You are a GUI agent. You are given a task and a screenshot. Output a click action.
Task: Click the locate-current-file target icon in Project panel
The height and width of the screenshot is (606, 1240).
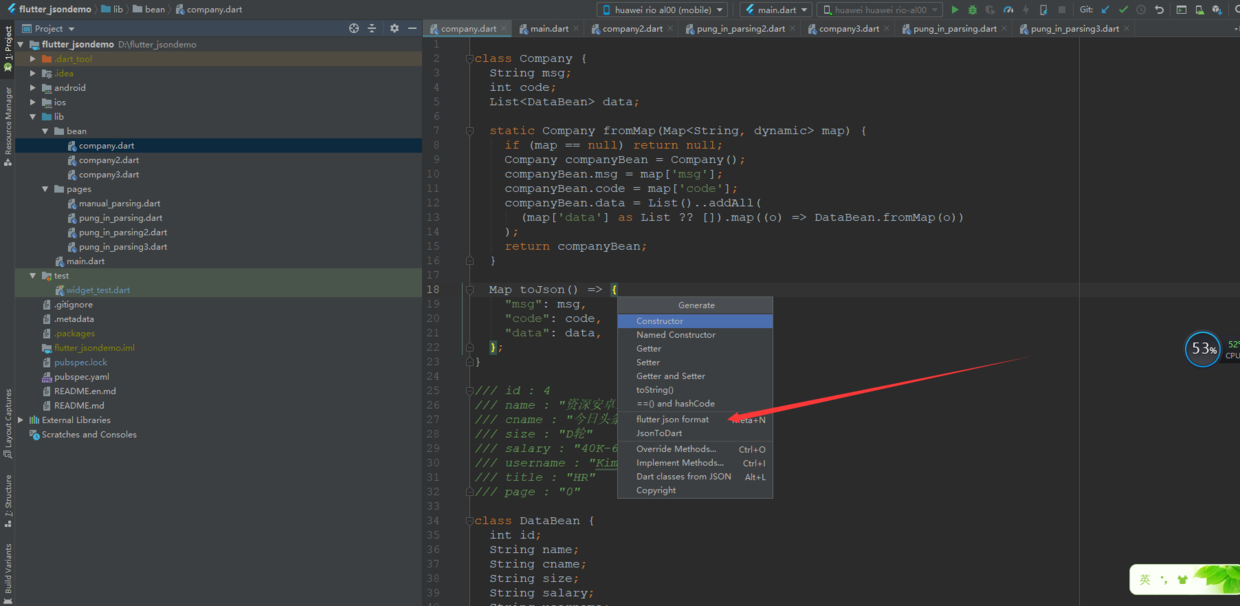point(354,29)
